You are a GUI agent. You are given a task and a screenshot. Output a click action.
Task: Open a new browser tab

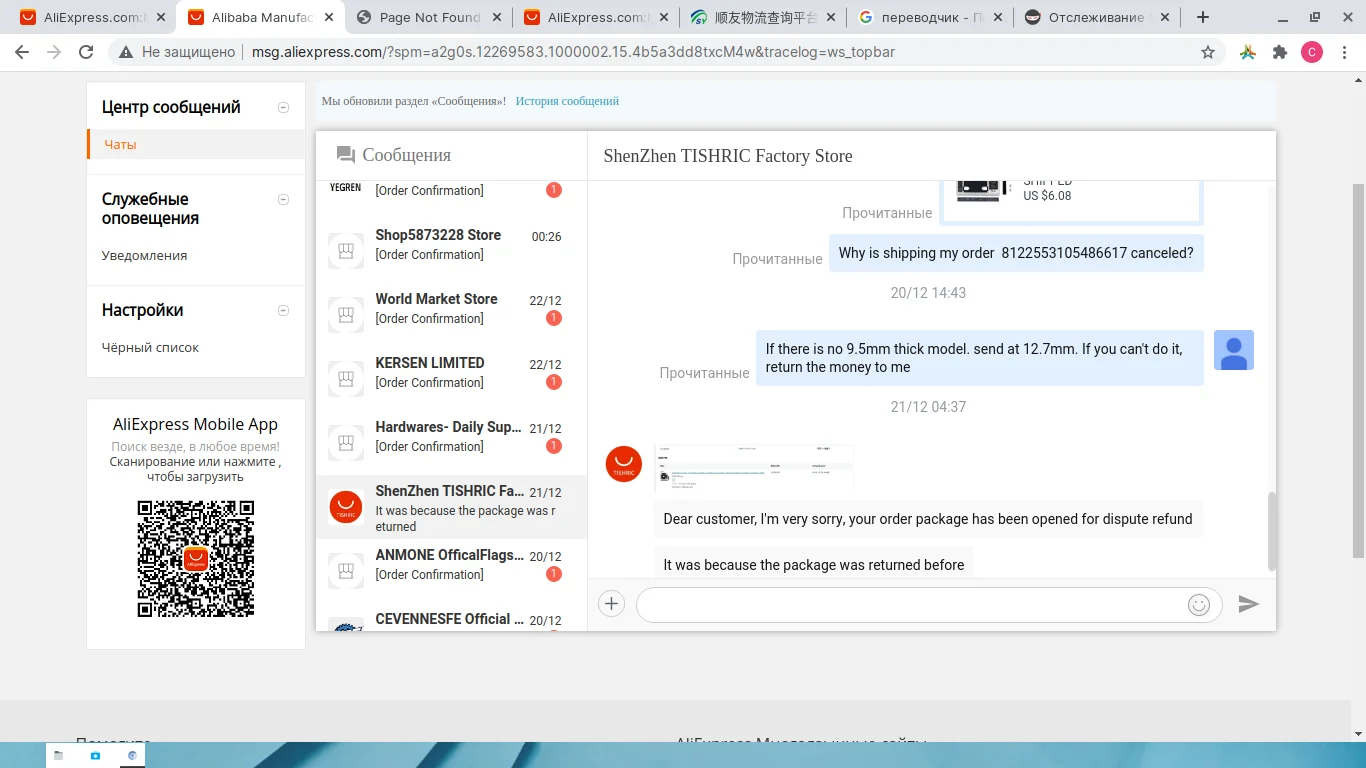point(1203,17)
